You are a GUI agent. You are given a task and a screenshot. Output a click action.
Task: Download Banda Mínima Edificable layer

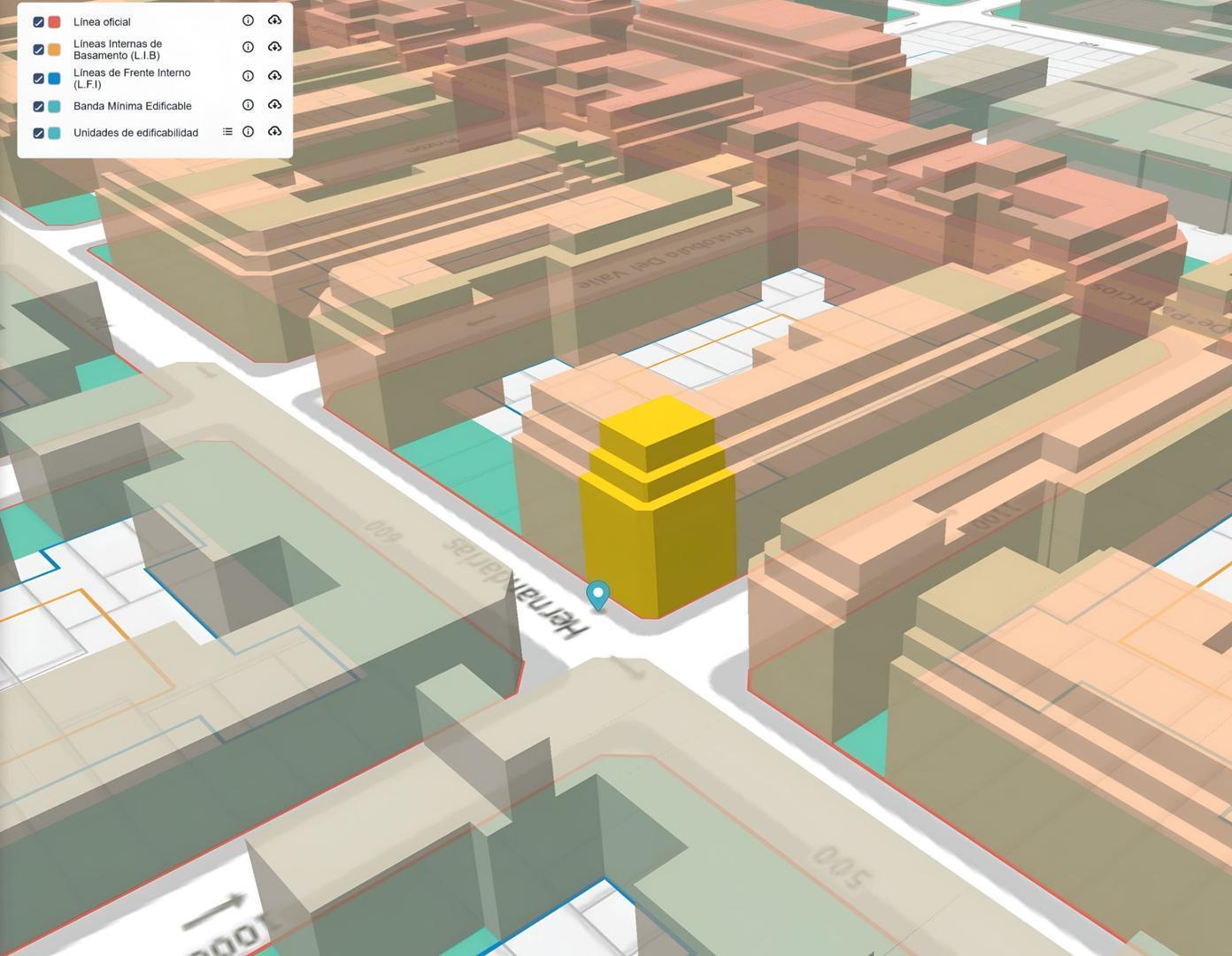click(x=275, y=104)
